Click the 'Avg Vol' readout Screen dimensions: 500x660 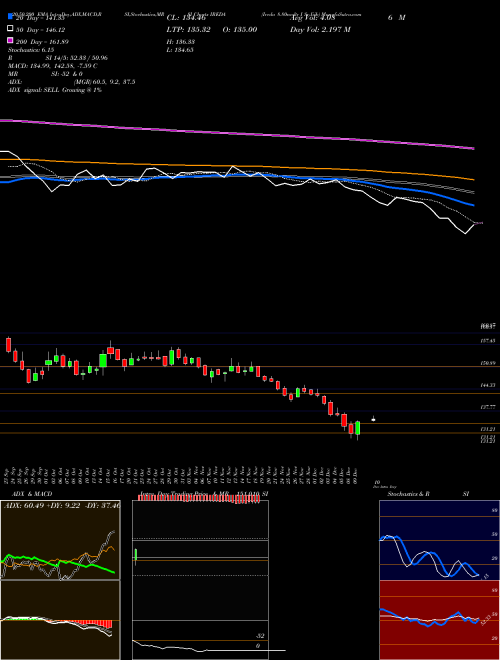click(x=312, y=18)
